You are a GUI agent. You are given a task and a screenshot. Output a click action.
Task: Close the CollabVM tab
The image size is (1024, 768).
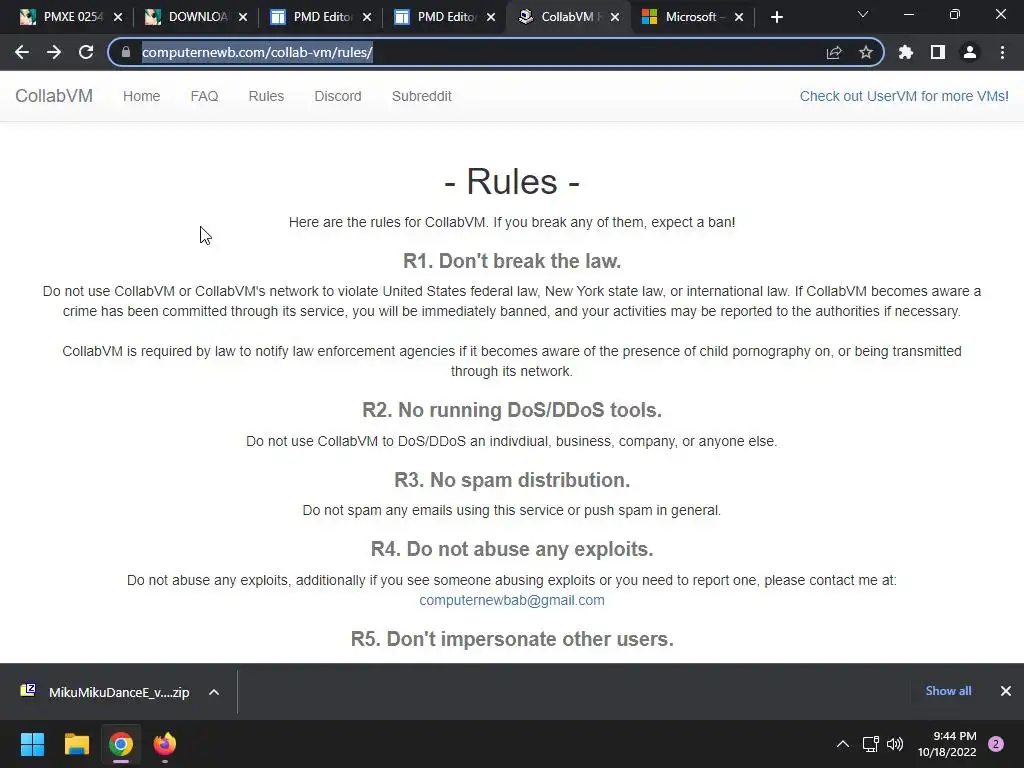[x=615, y=17]
